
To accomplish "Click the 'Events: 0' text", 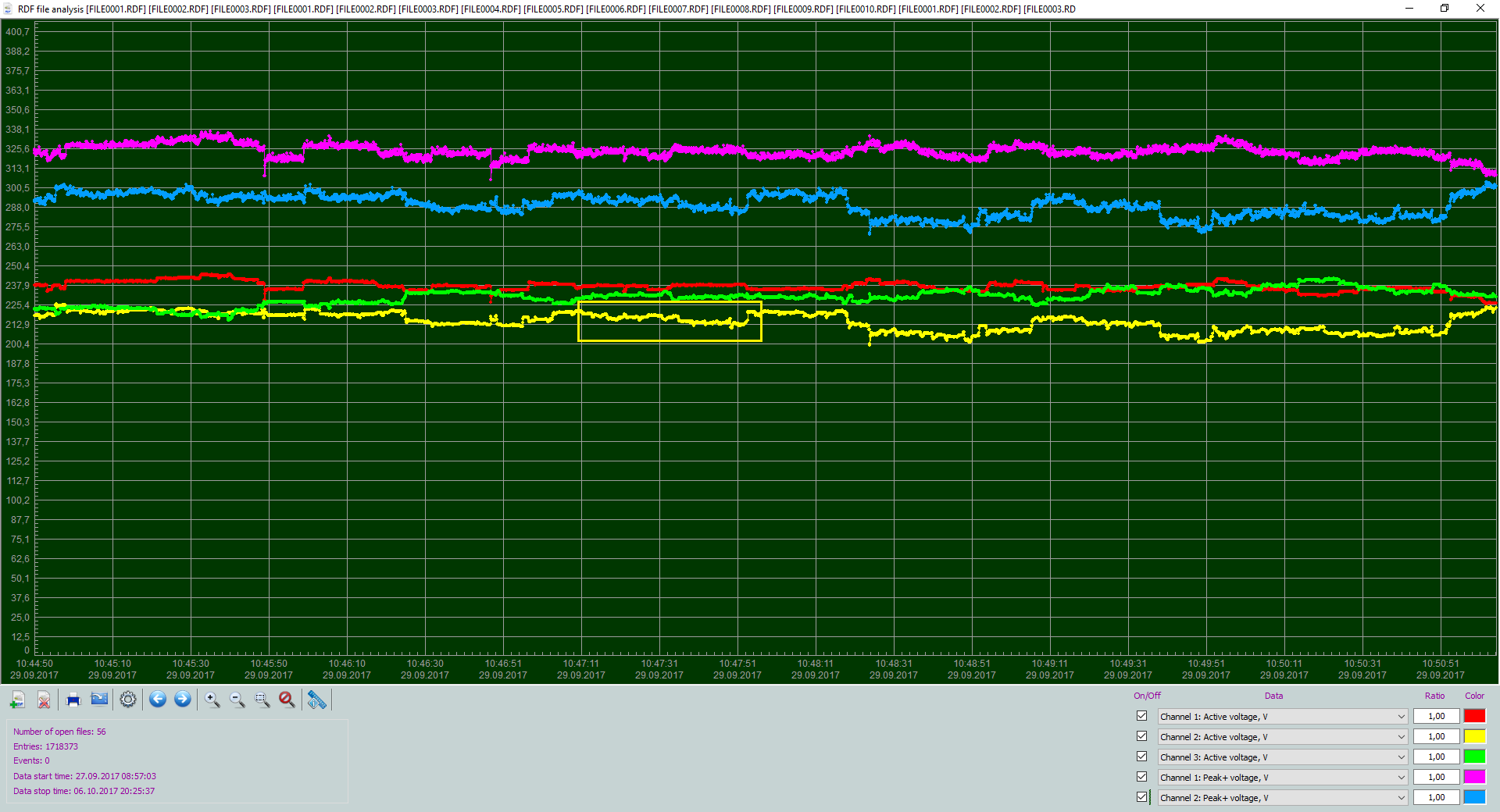I will coord(31,760).
